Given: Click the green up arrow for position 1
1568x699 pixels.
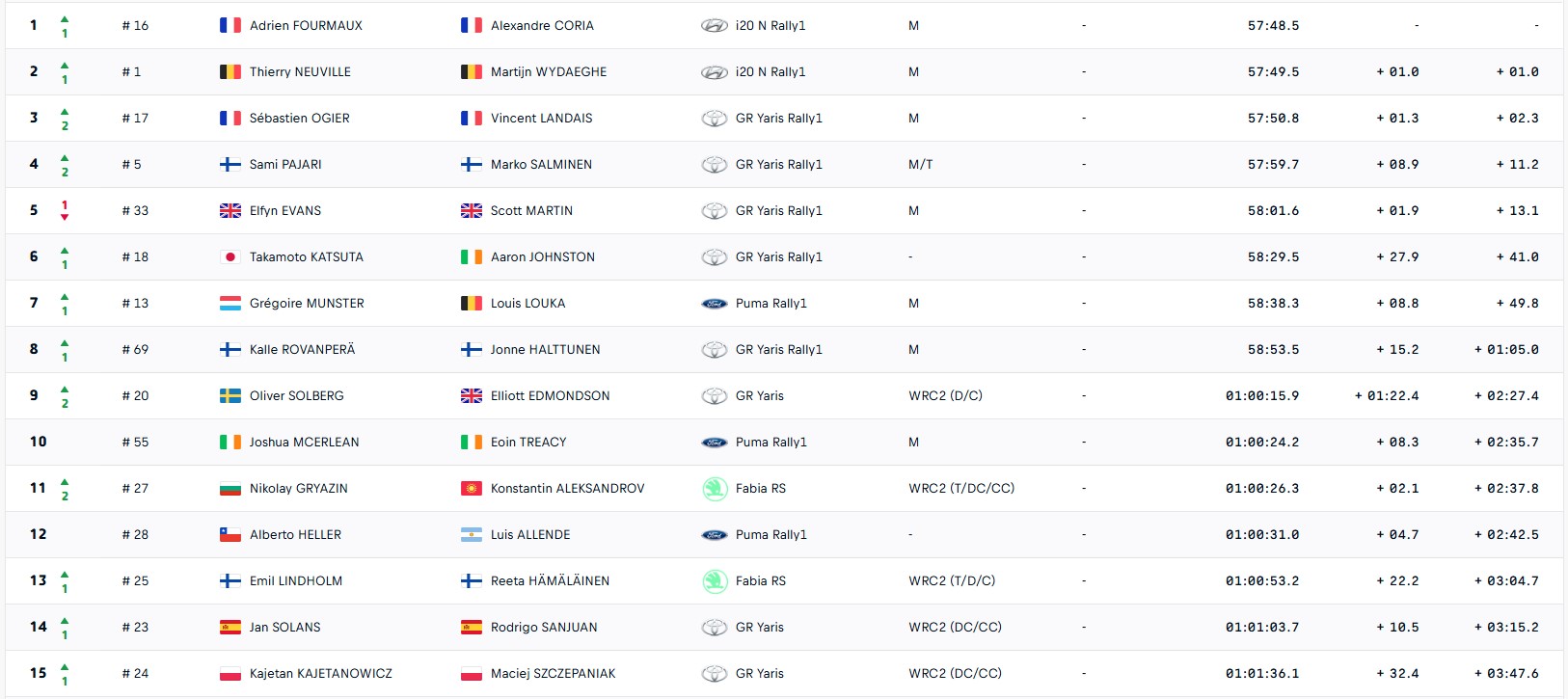Looking at the screenshot, I should pos(65,19).
